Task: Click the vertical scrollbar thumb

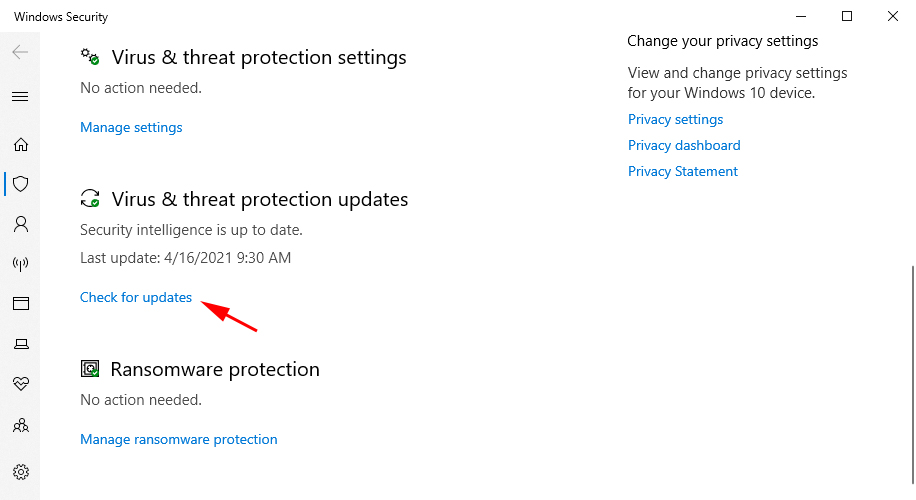Action: (x=912, y=375)
